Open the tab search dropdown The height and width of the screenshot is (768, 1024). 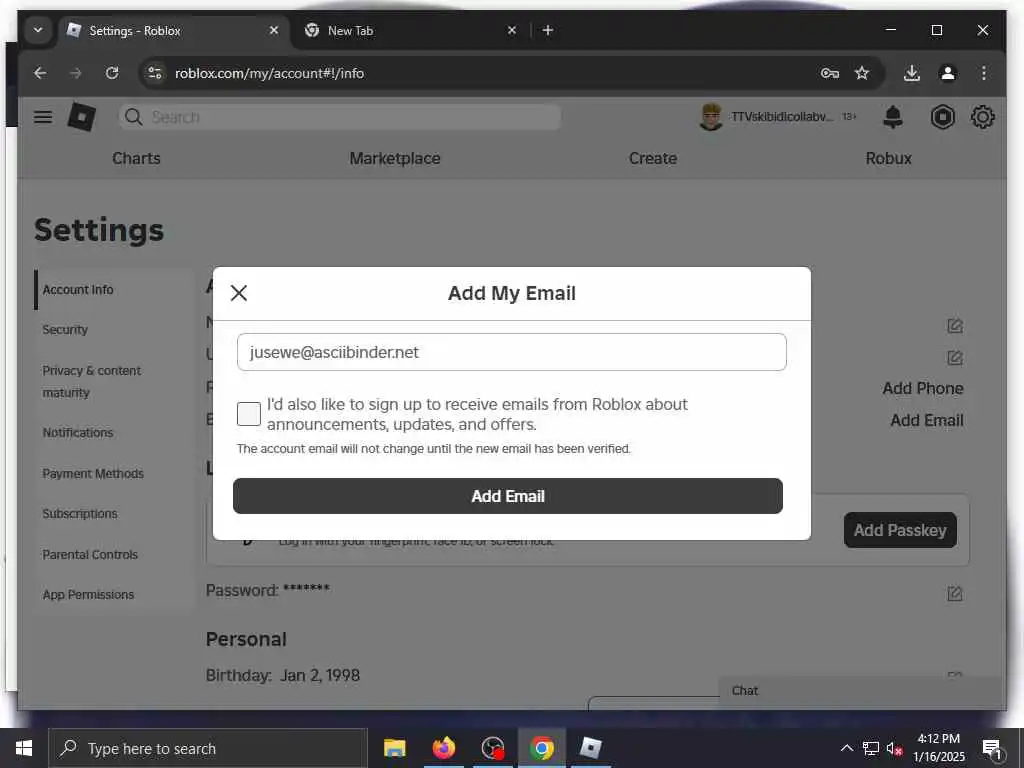pyautogui.click(x=38, y=30)
